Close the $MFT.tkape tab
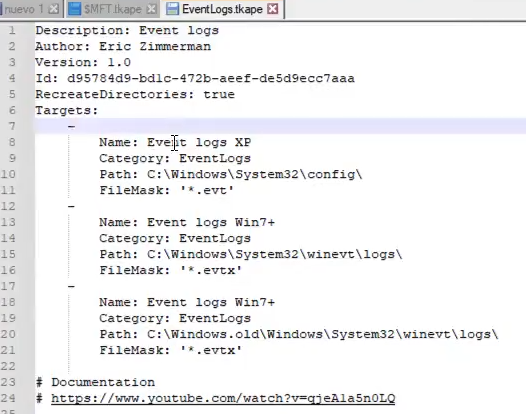Viewport: 526px width, 414px height. 152,9
